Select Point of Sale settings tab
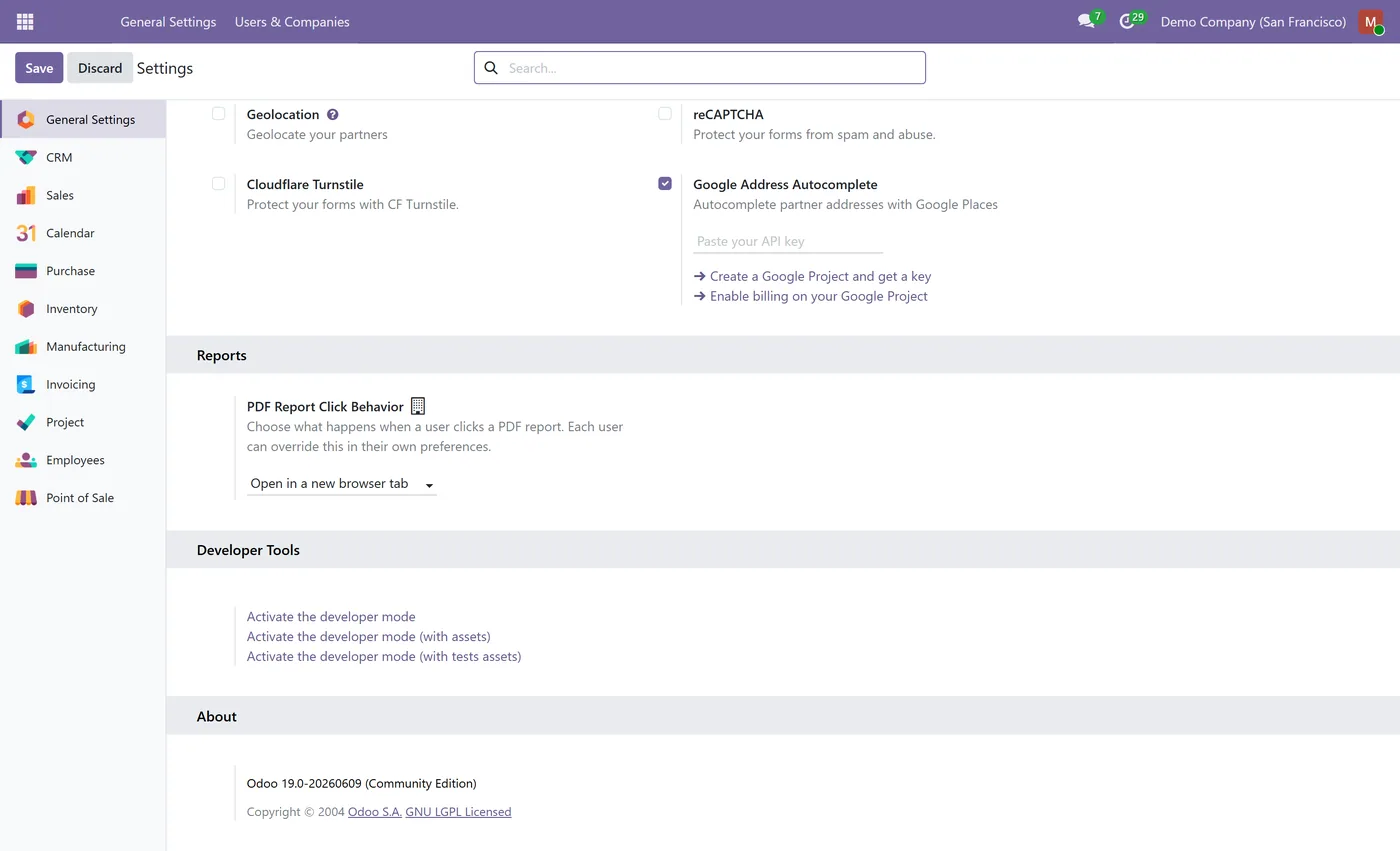Image resolution: width=1400 pixels, height=851 pixels. pos(83,498)
